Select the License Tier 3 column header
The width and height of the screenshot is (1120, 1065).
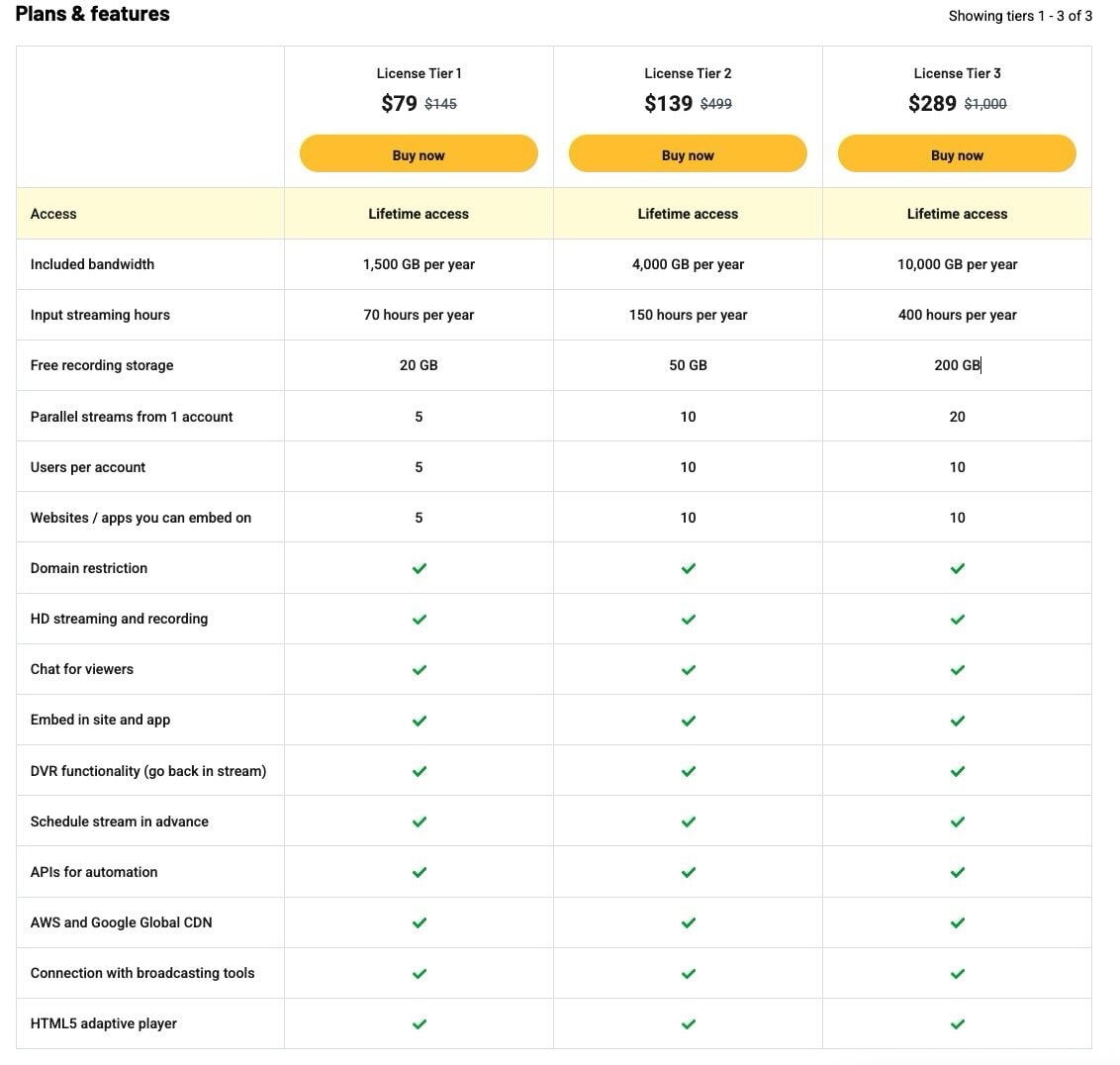tap(957, 73)
